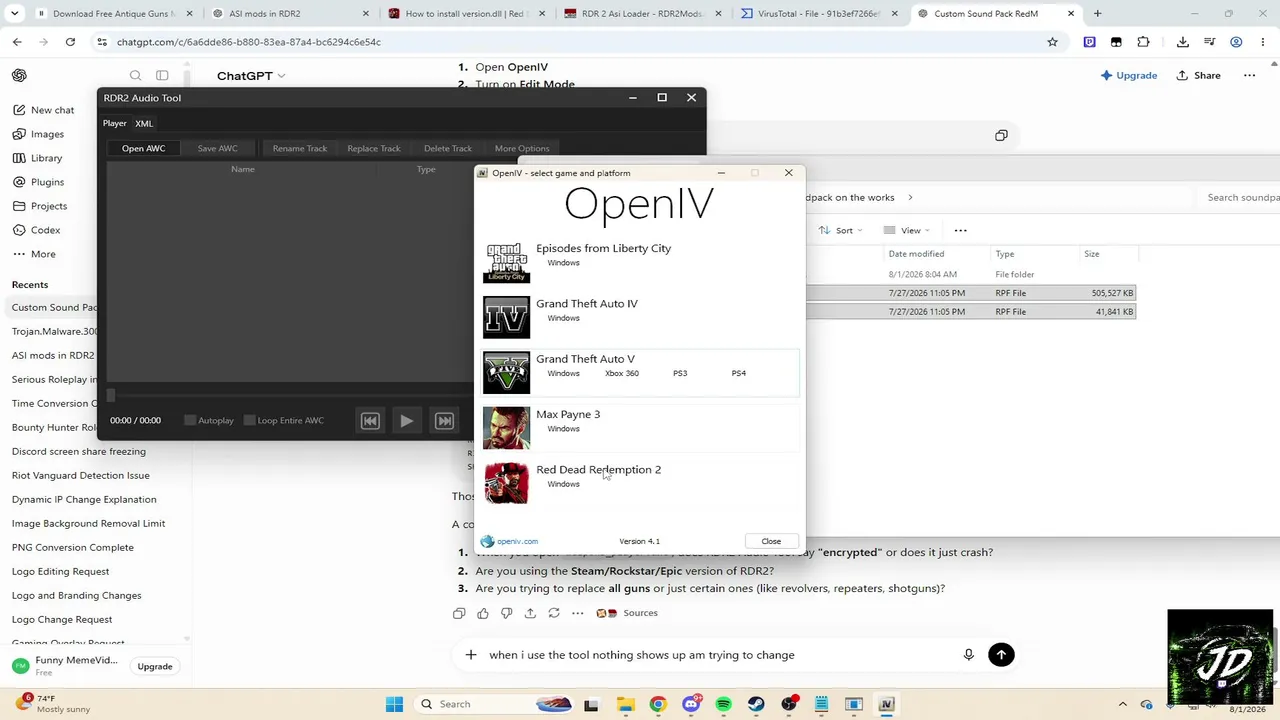This screenshot has width=1280, height=720.
Task: Open Chrome tab search dropdown arrow
Action: pos(17,14)
